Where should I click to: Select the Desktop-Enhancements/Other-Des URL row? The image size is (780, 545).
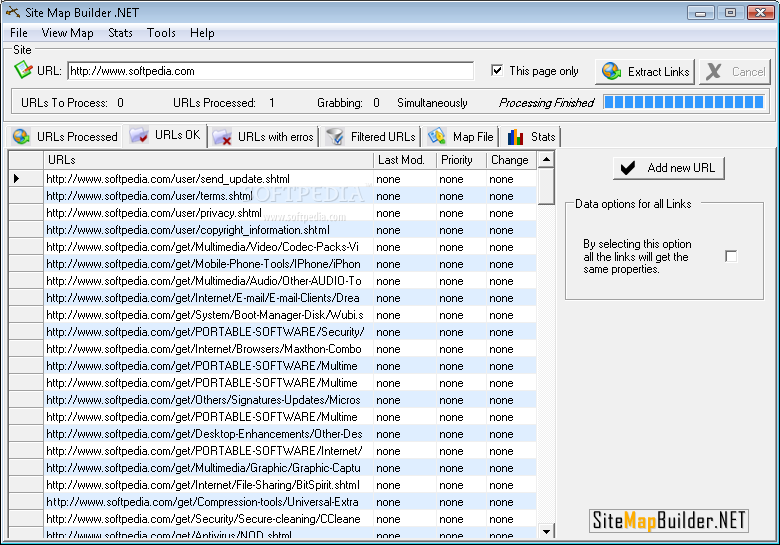[290, 434]
